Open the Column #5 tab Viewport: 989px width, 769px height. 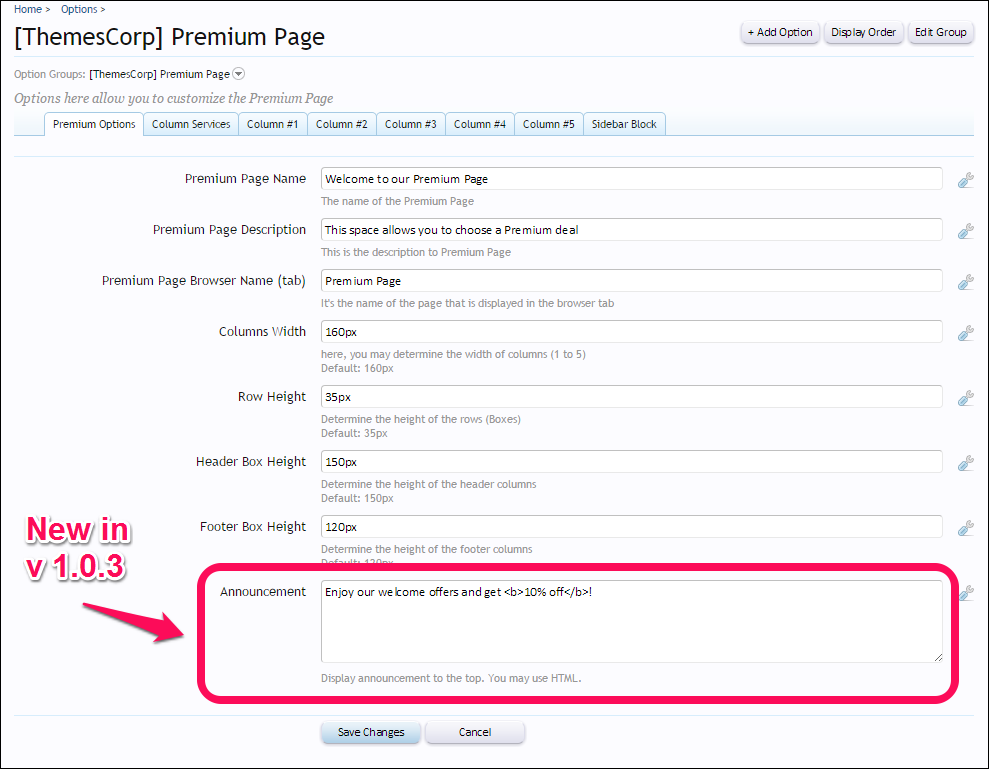[549, 124]
